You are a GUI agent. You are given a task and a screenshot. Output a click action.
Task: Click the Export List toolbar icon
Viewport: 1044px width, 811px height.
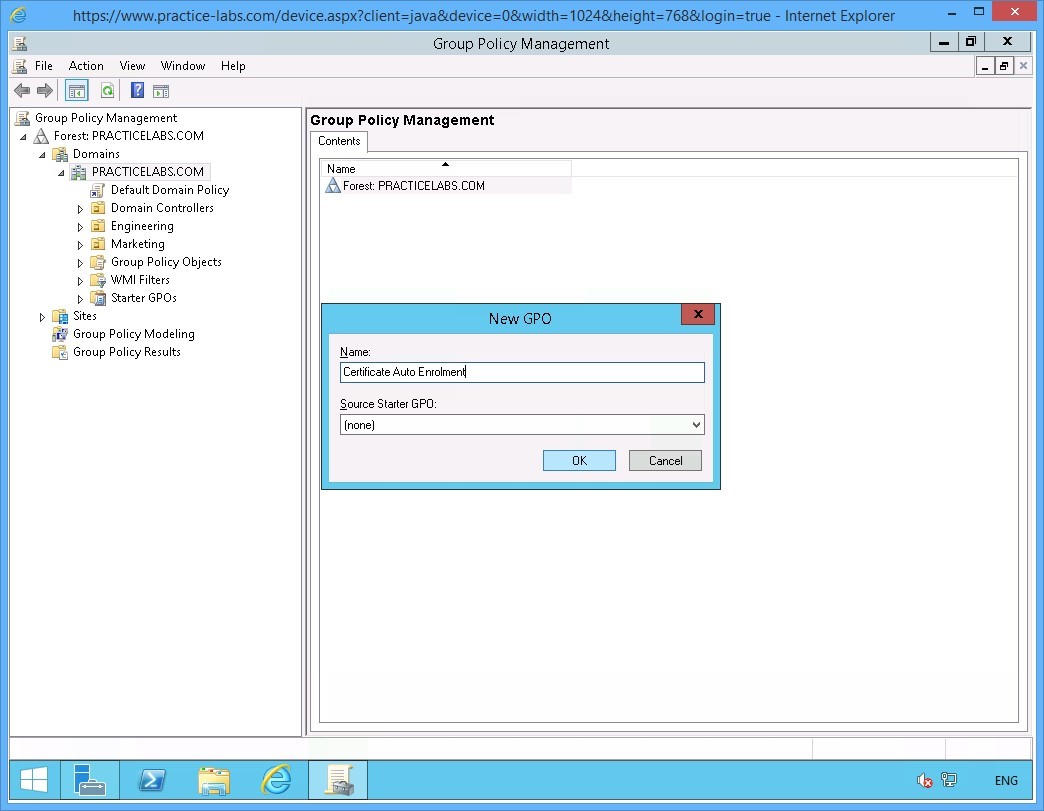pyautogui.click(x=162, y=90)
